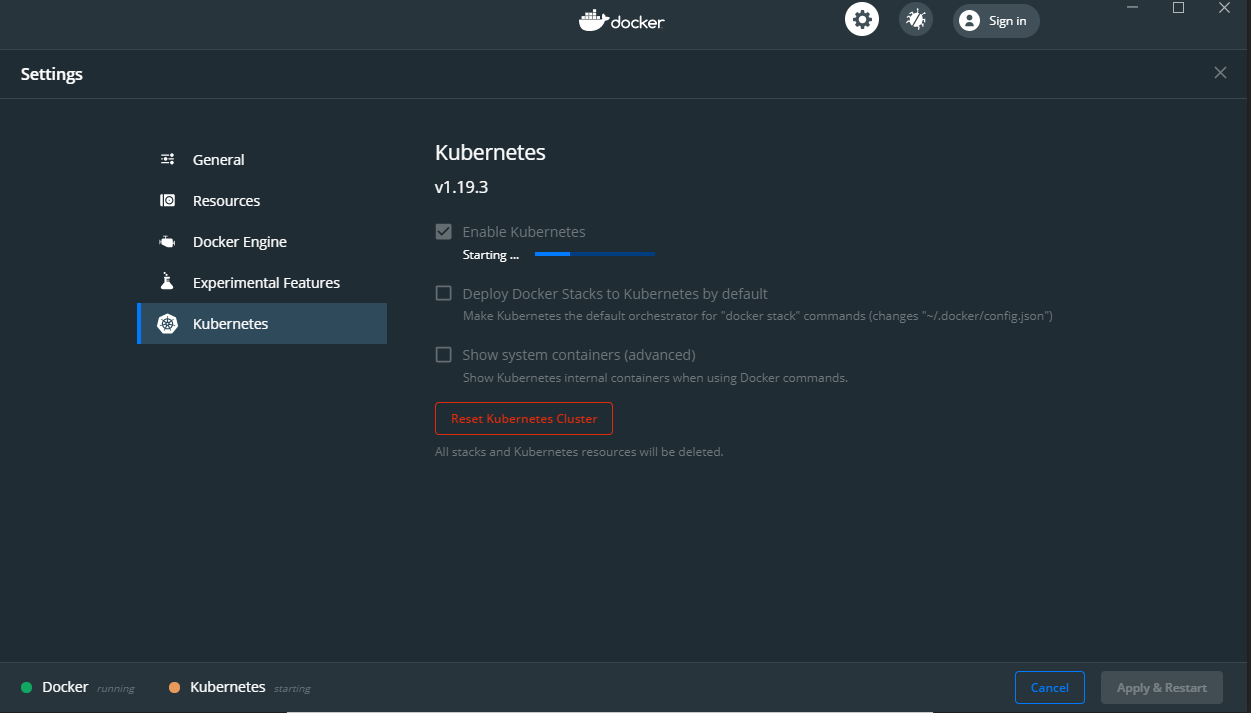The height and width of the screenshot is (713, 1251).
Task: Click 'Show Kubernetes internal containers' description text
Action: point(655,378)
